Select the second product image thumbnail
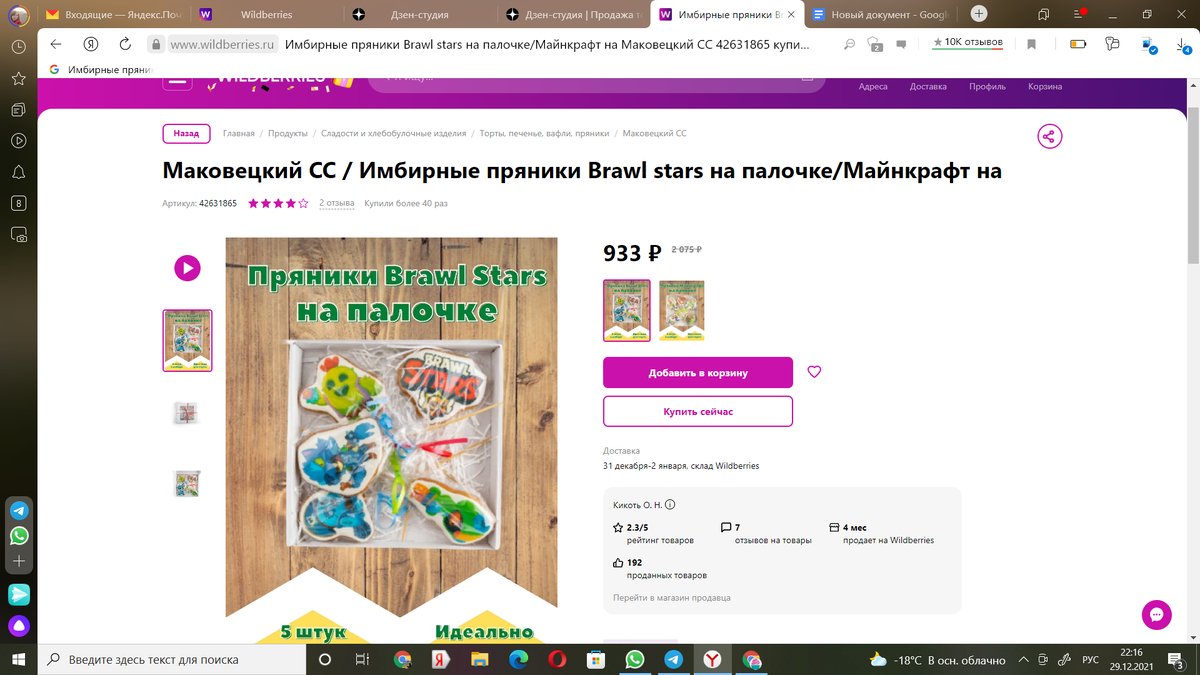The width and height of the screenshot is (1200, 675). [x=187, y=412]
